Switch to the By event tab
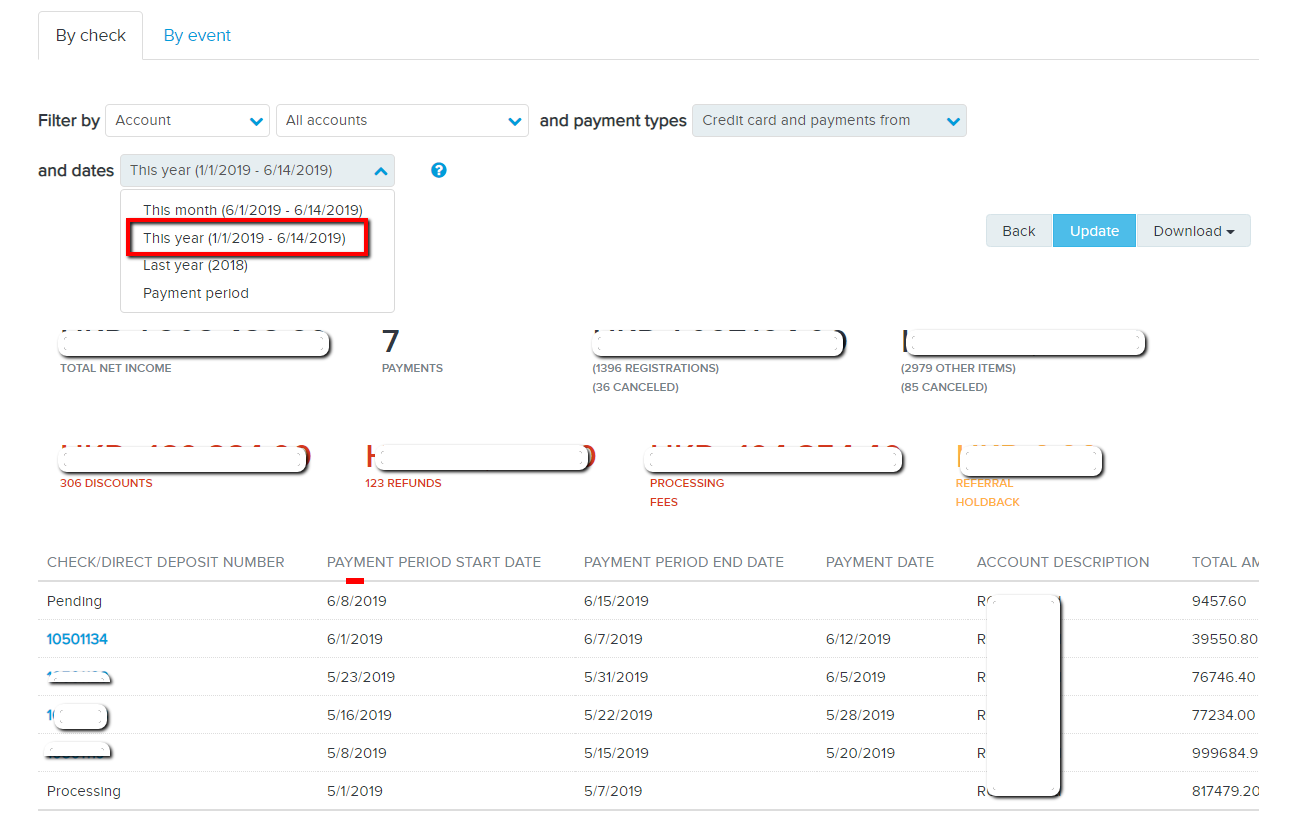This screenshot has width=1294, height=833. pos(197,36)
